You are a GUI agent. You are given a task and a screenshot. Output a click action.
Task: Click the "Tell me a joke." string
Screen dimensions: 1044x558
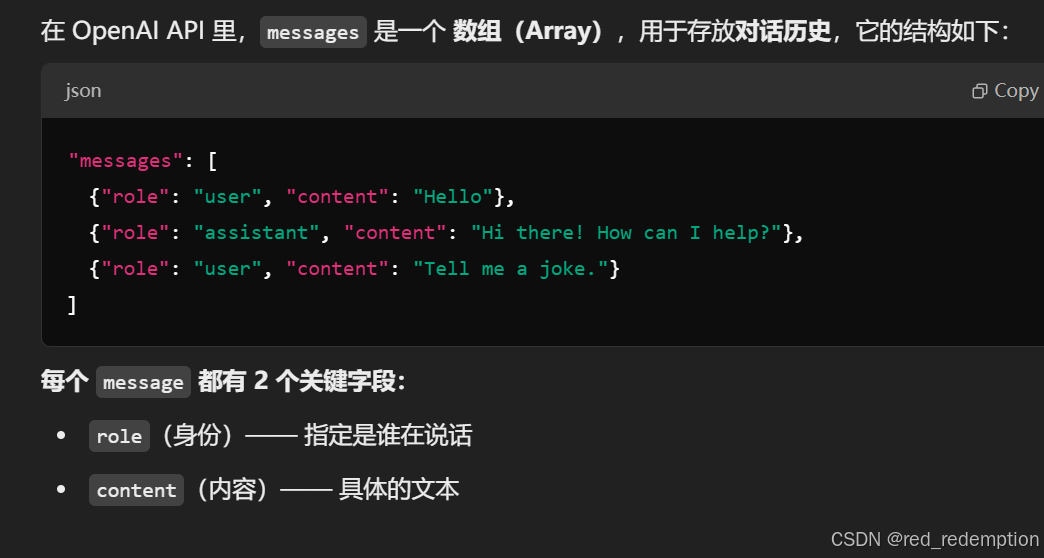[x=511, y=269]
